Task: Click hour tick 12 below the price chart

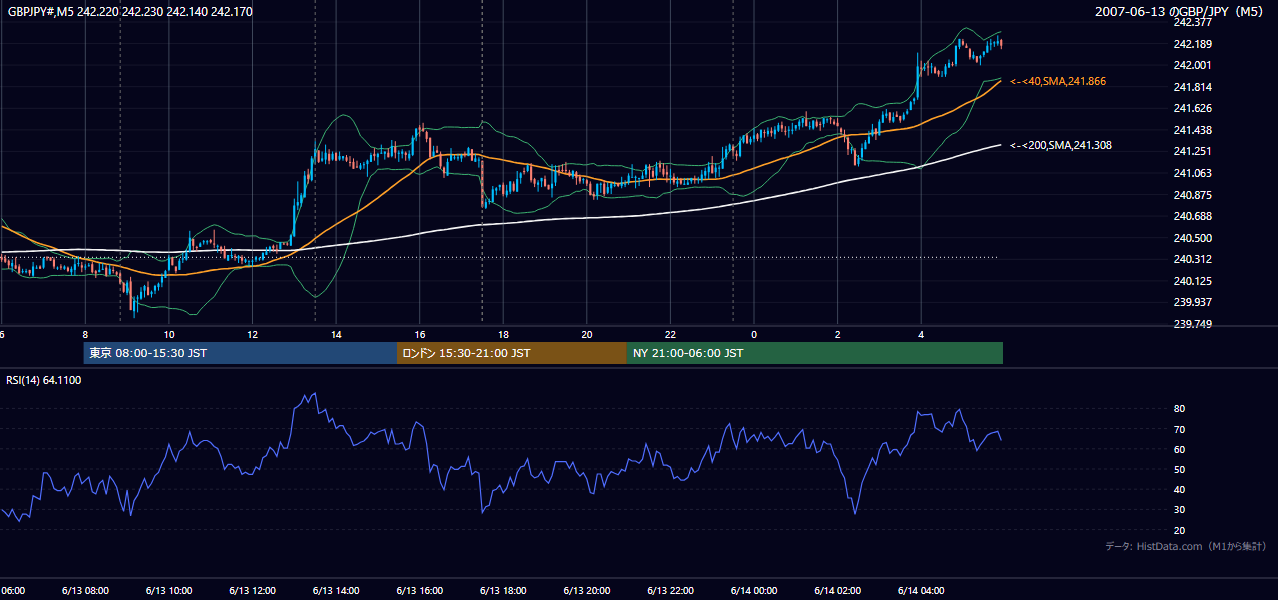Action: coord(252,334)
